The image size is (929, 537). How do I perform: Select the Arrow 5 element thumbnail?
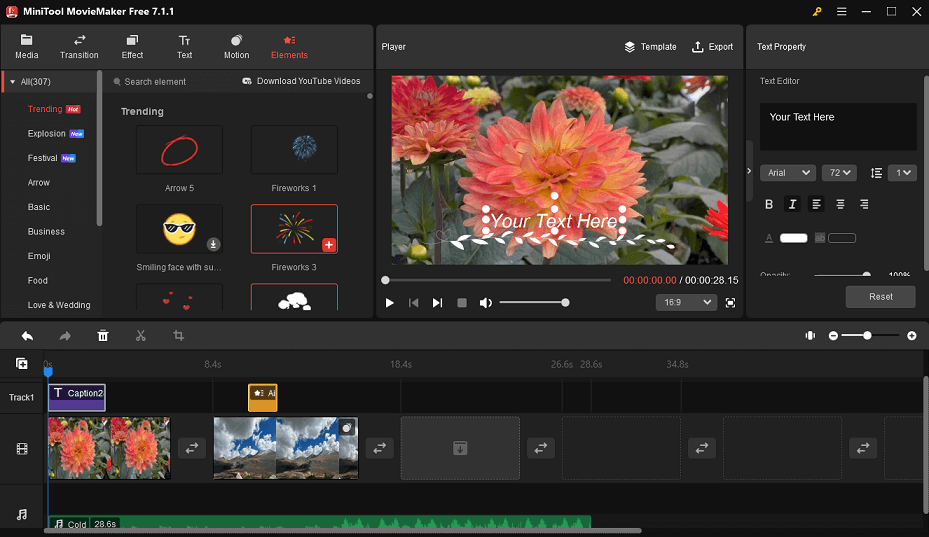(x=180, y=149)
